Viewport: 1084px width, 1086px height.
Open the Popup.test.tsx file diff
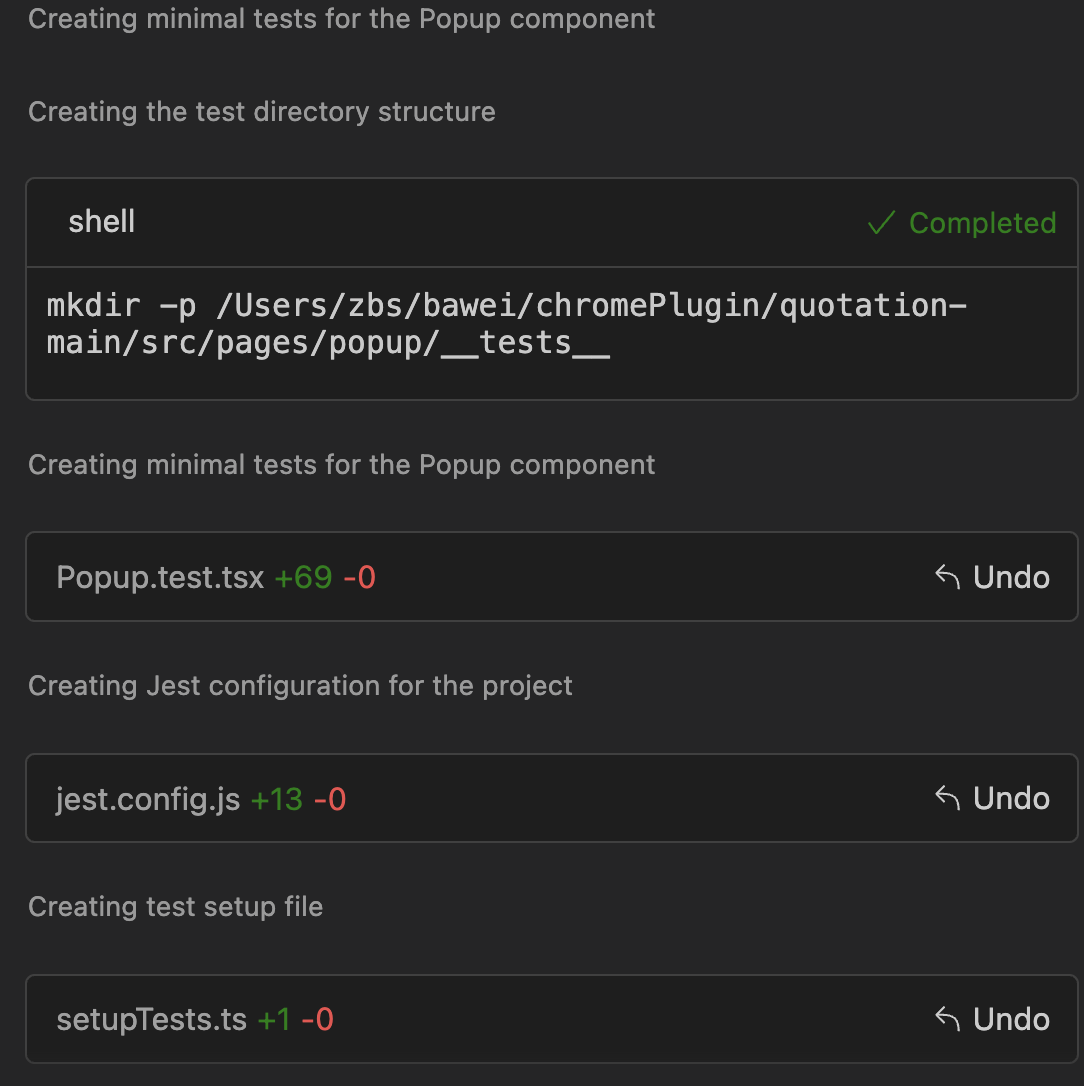[160, 577]
